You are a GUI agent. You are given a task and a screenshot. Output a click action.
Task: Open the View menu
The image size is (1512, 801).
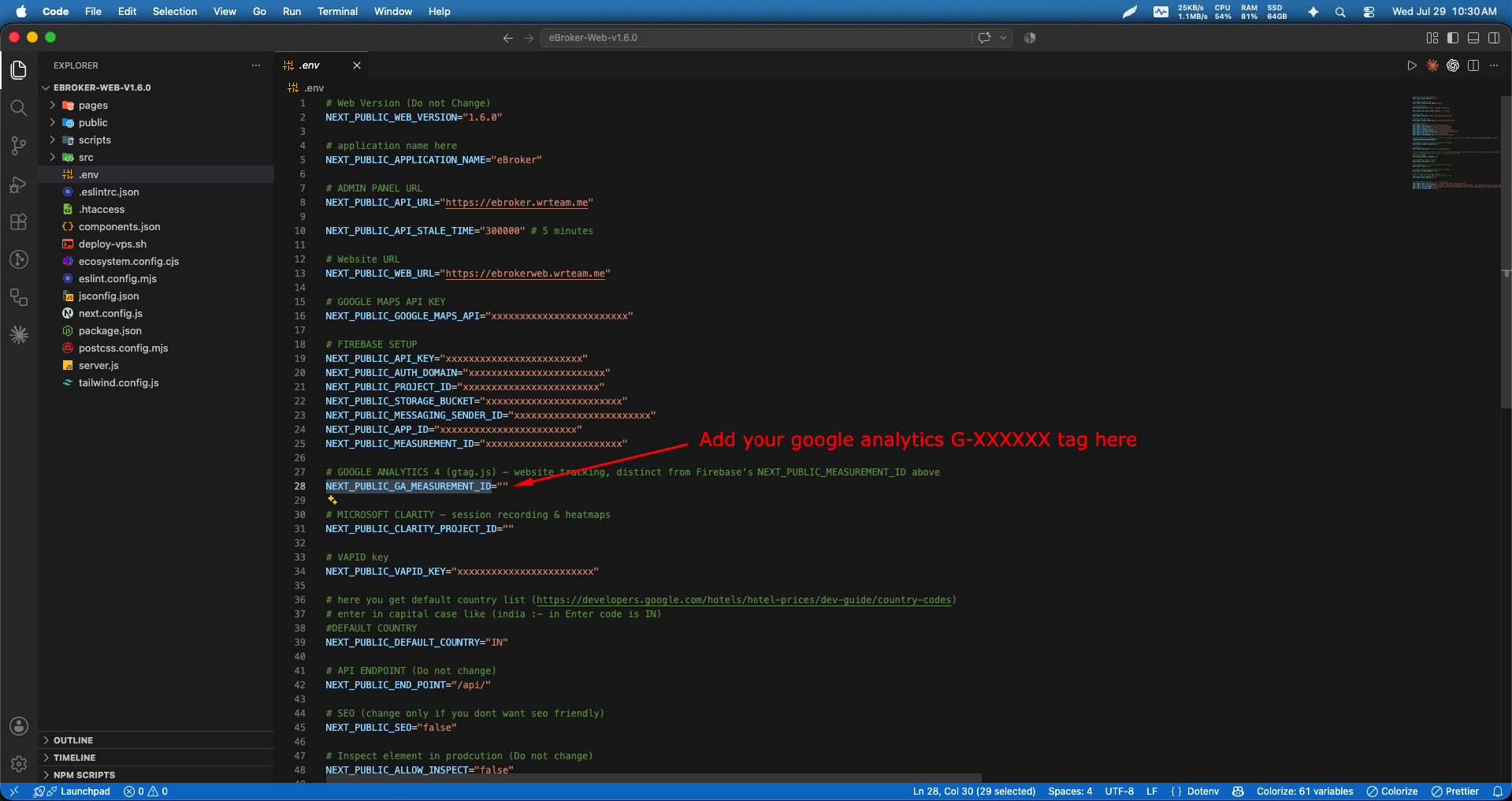(x=225, y=12)
